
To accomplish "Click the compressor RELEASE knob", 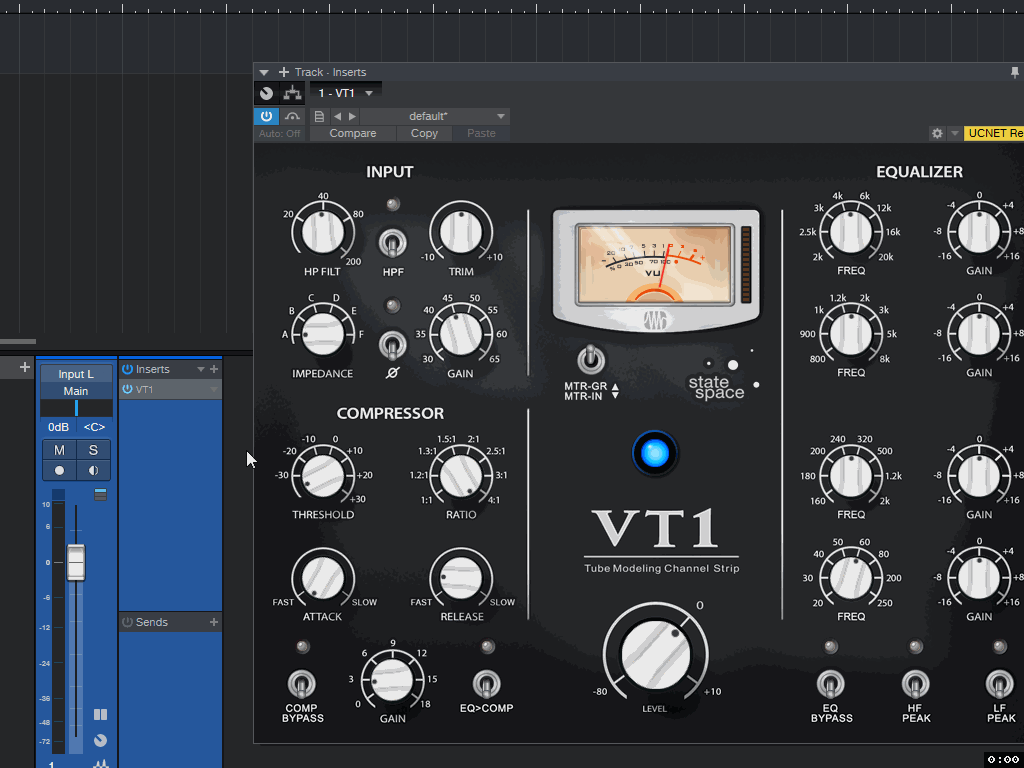I will (x=461, y=578).
